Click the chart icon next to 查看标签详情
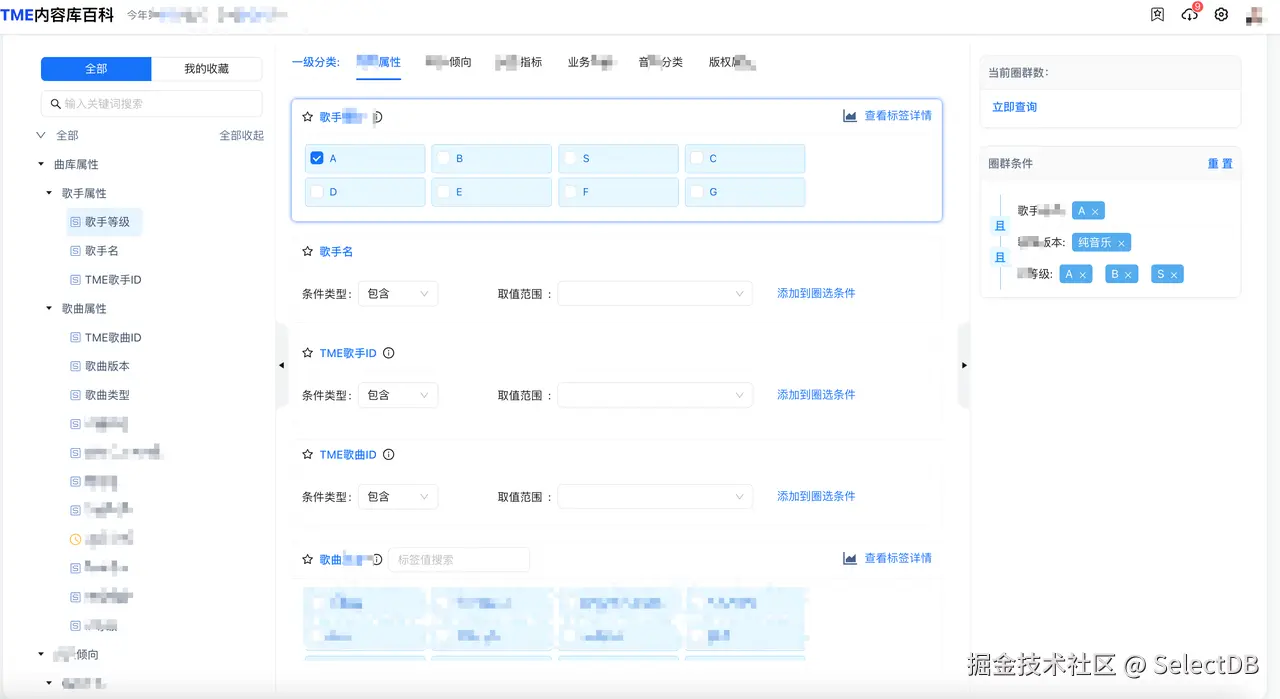Screen dimensions: 1280x699 848,115
